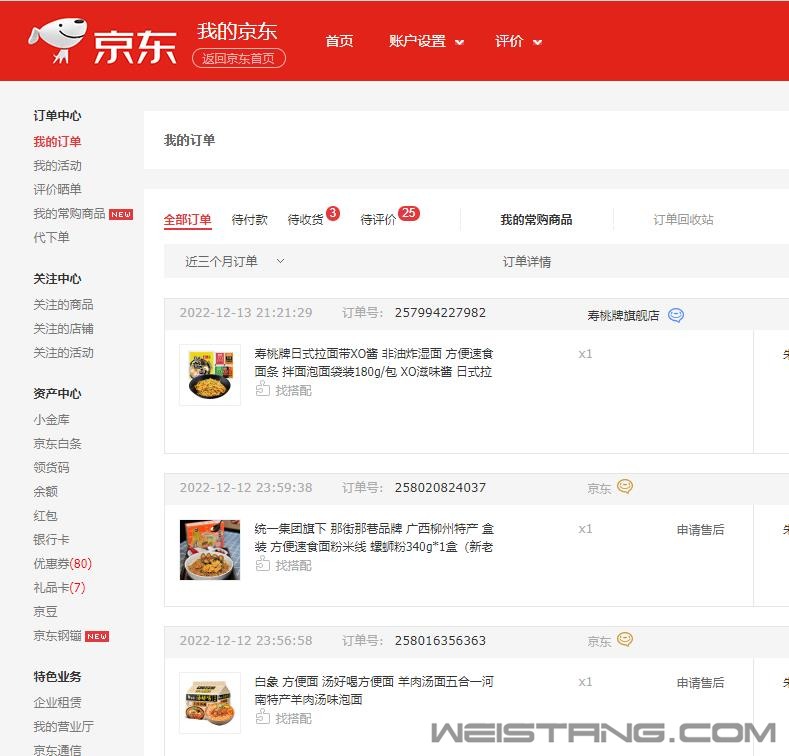Switch to 待付款 tab
The height and width of the screenshot is (756, 789).
249,220
